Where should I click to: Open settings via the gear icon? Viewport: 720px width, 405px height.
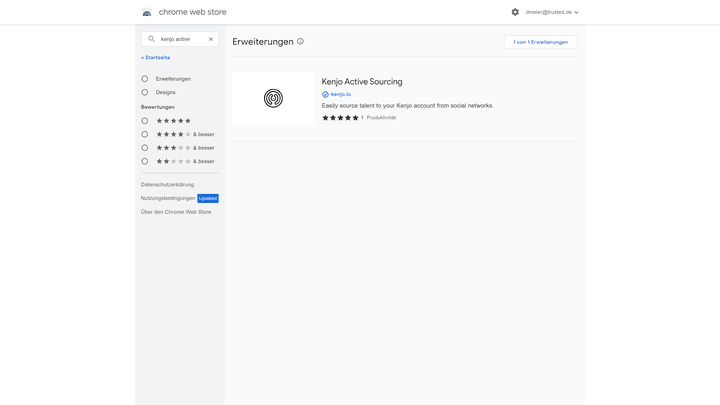pyautogui.click(x=515, y=12)
